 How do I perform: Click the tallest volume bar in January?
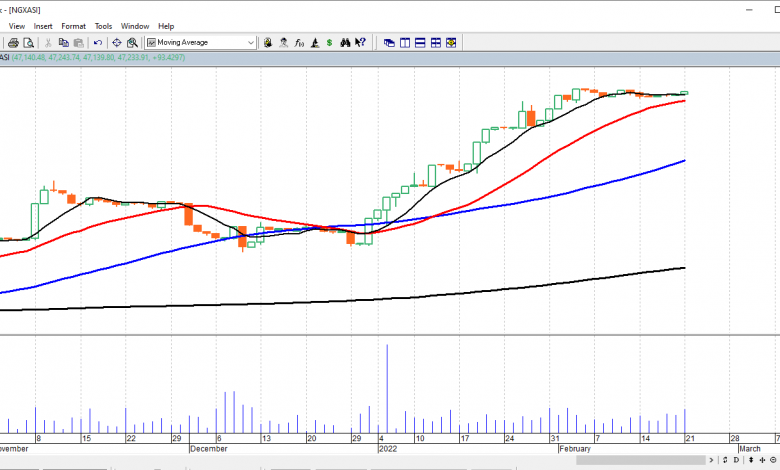click(386, 390)
